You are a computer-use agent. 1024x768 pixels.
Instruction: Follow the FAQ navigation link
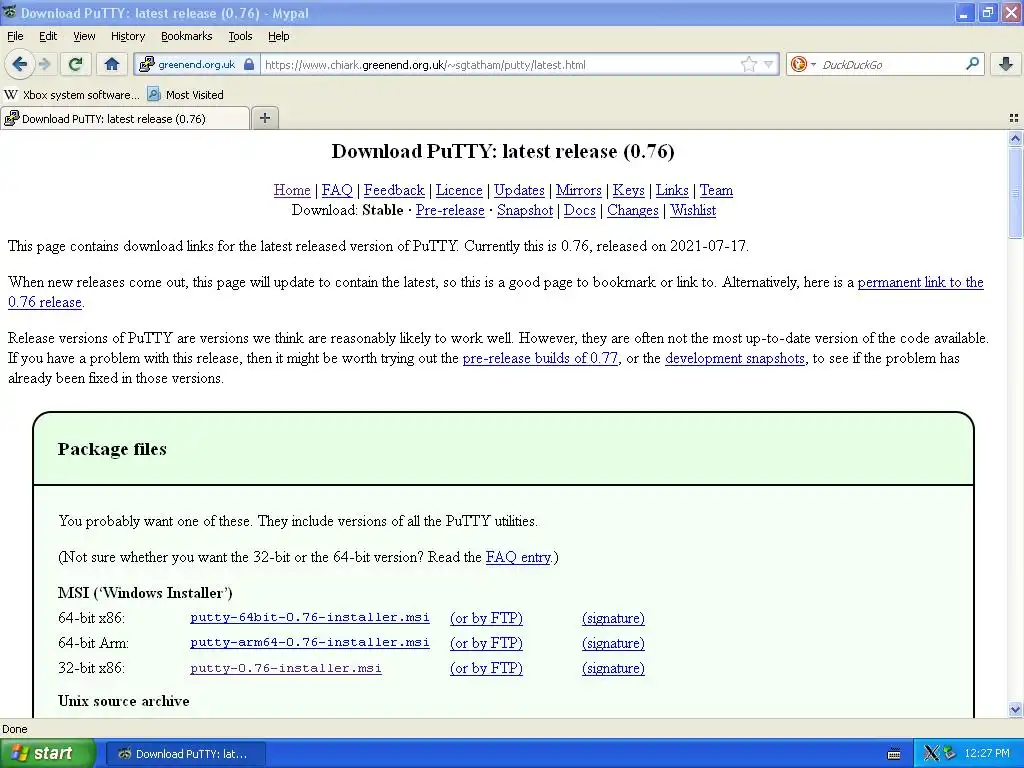337,190
